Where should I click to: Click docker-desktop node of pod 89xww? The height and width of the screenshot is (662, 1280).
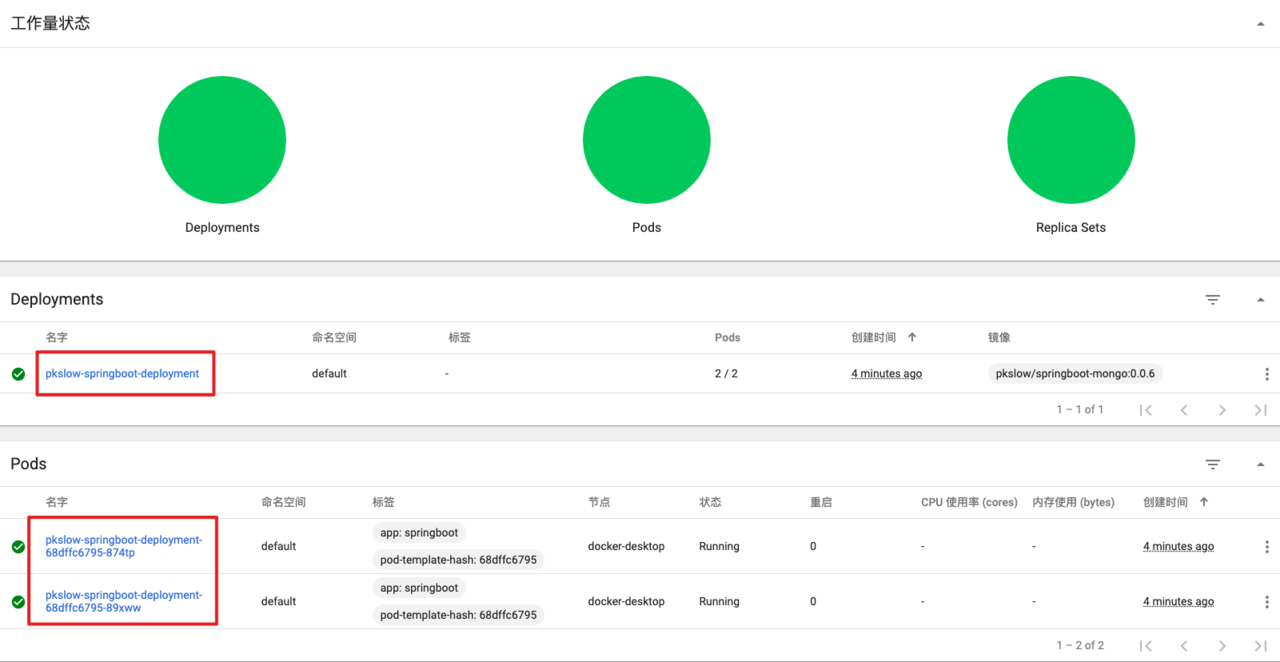coord(626,602)
